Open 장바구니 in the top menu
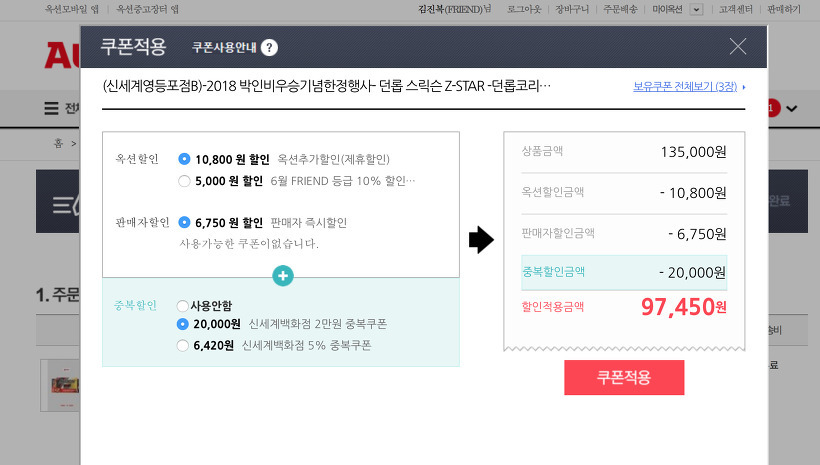Screen dimensions: 820x465 coord(573,9)
